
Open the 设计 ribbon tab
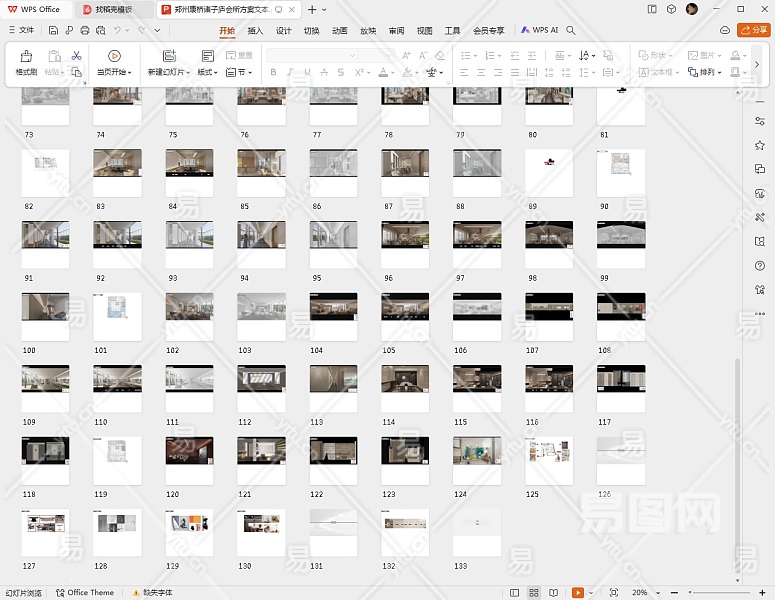pos(283,31)
